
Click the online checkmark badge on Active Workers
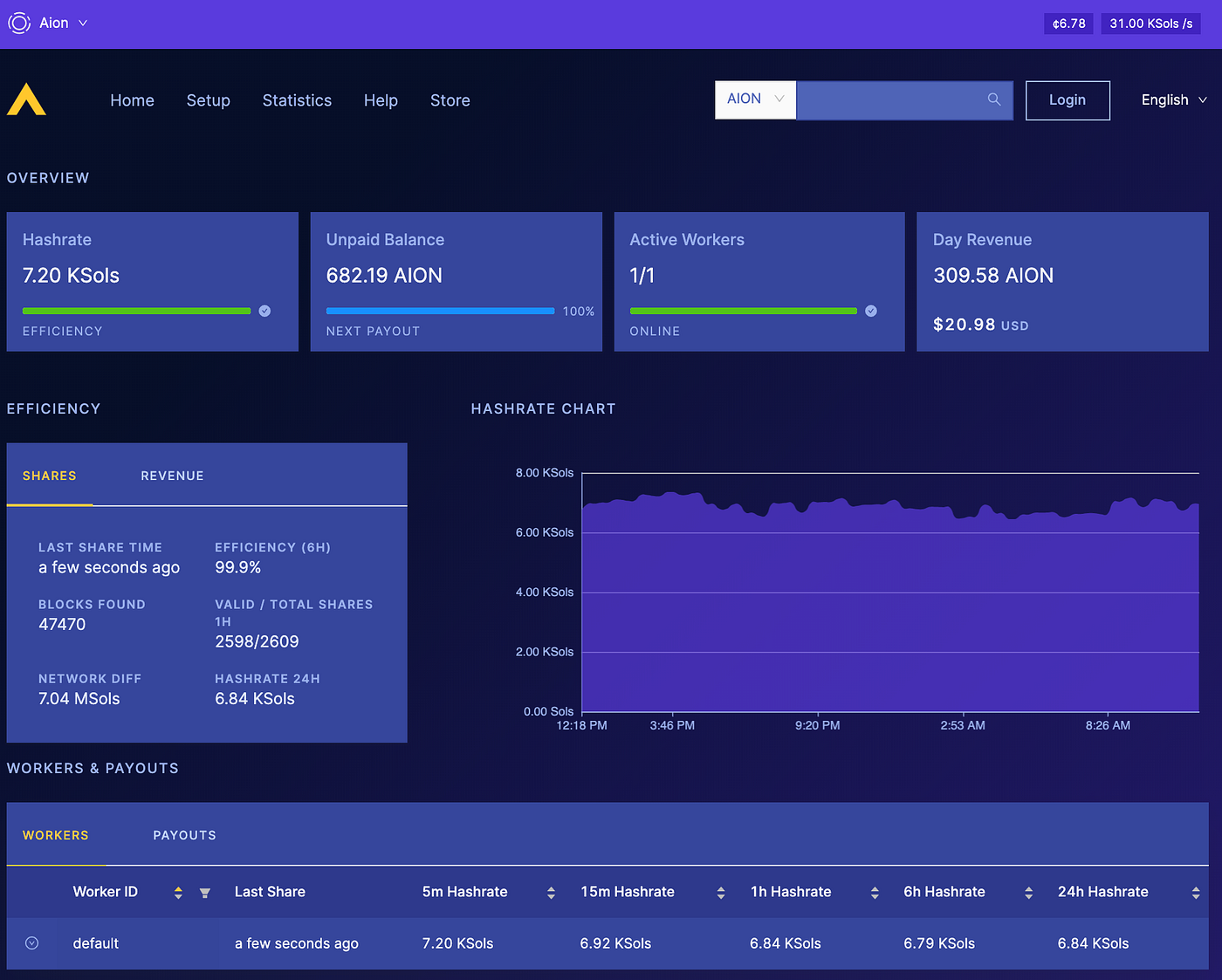tap(870, 311)
